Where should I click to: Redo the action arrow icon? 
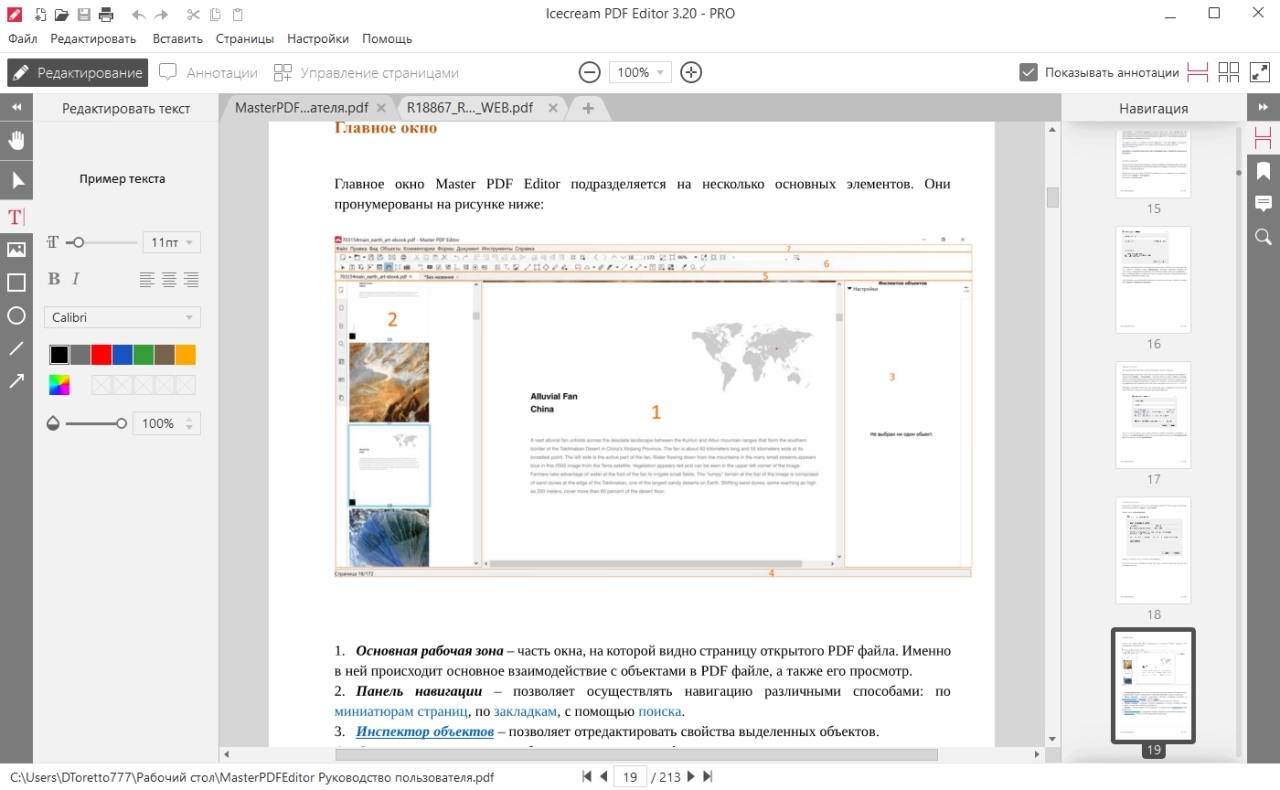click(x=163, y=15)
